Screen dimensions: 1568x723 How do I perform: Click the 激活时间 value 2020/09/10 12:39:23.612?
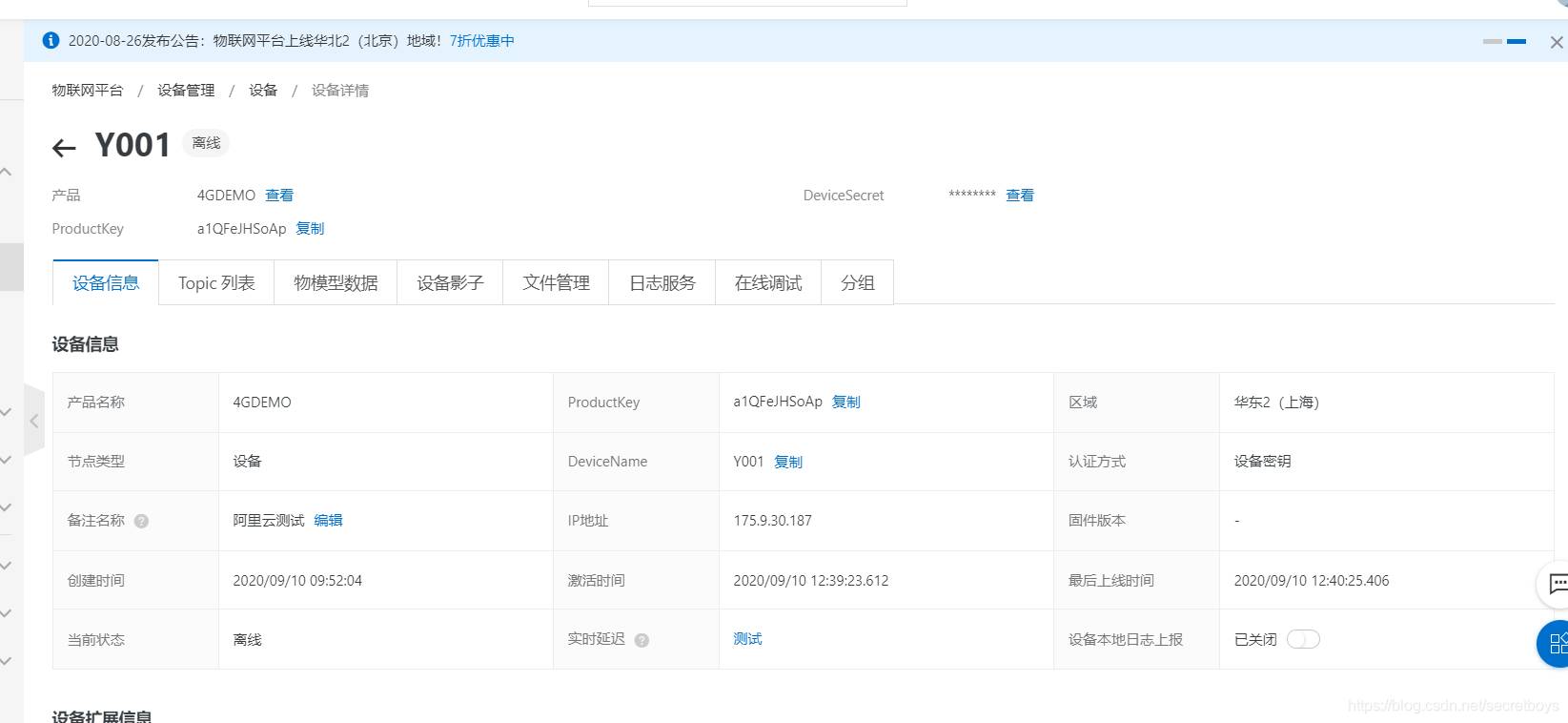pyautogui.click(x=811, y=580)
